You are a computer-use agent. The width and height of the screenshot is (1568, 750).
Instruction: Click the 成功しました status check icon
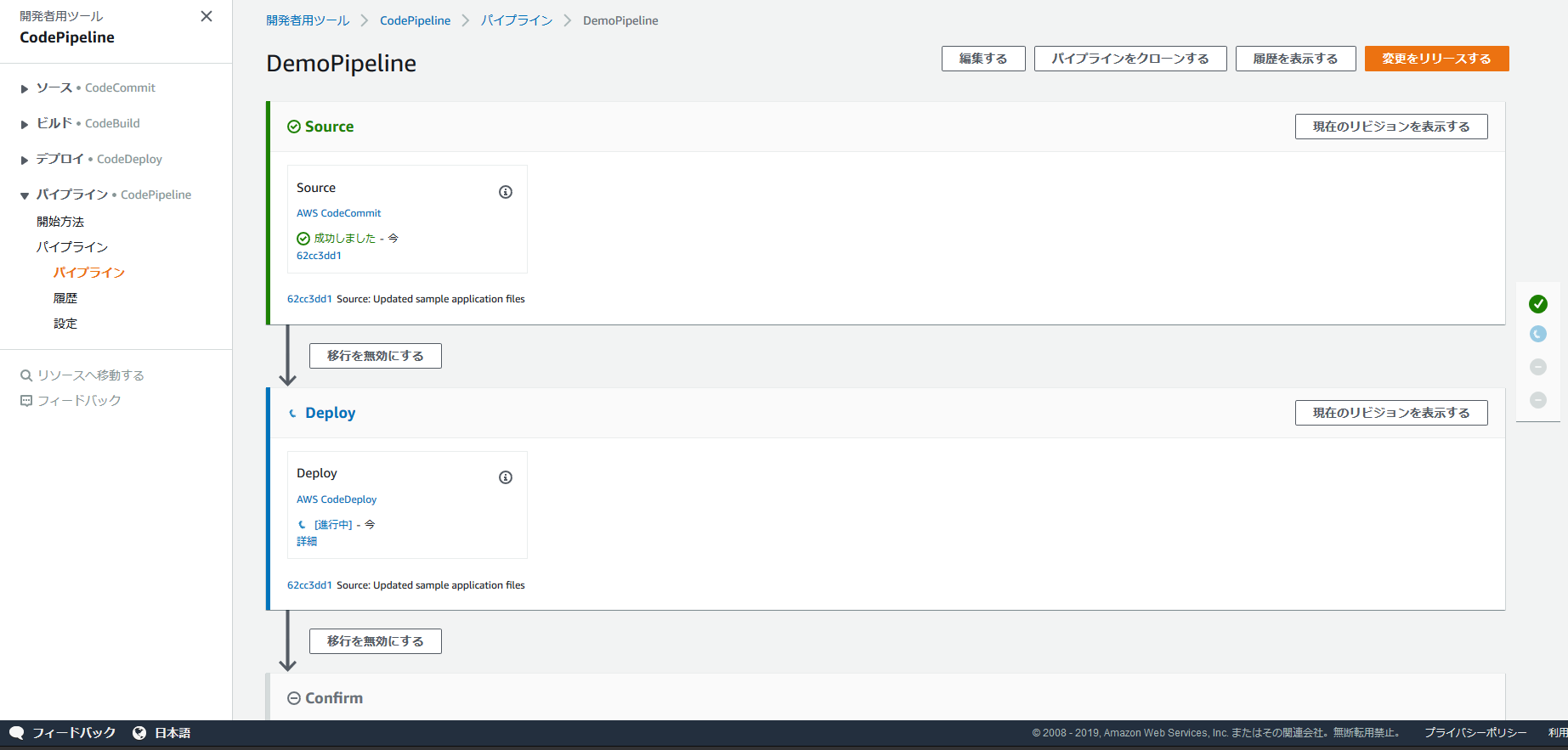[x=303, y=239]
